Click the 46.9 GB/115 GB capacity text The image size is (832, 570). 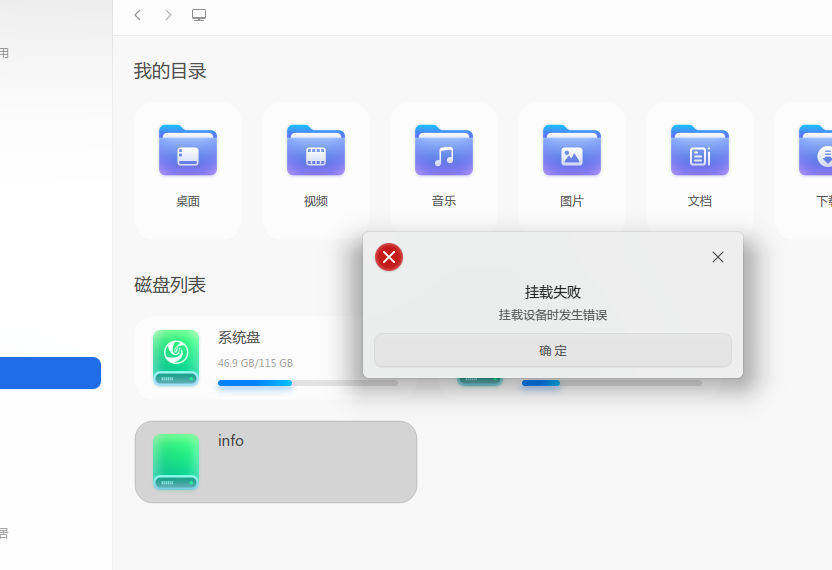pos(255,363)
